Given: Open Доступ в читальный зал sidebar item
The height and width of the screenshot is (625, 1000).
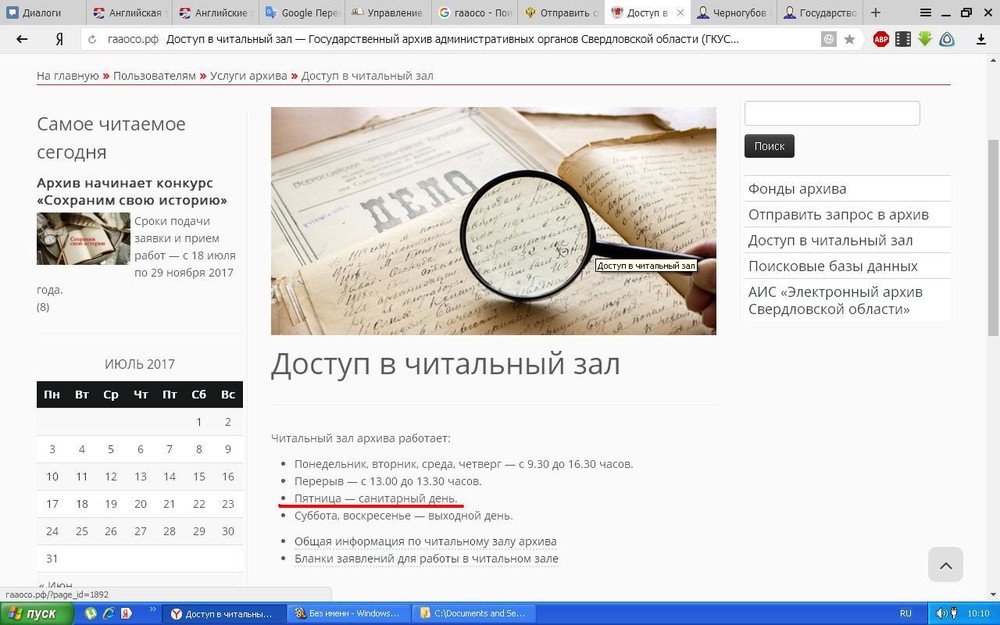Looking at the screenshot, I should 830,240.
